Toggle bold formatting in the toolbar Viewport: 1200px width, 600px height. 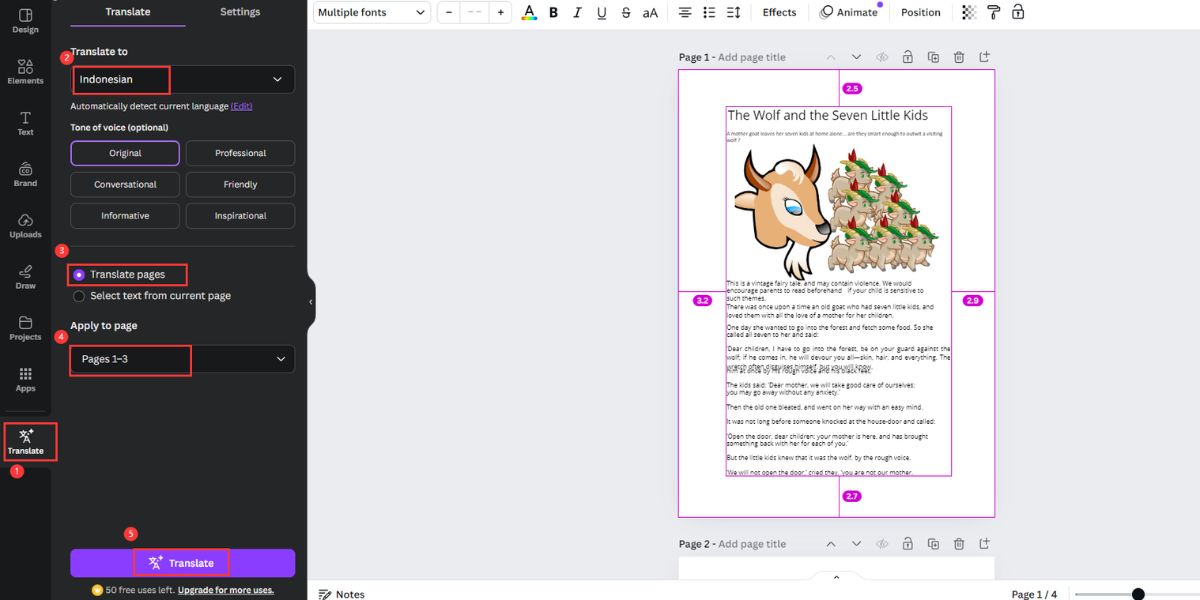pos(553,12)
